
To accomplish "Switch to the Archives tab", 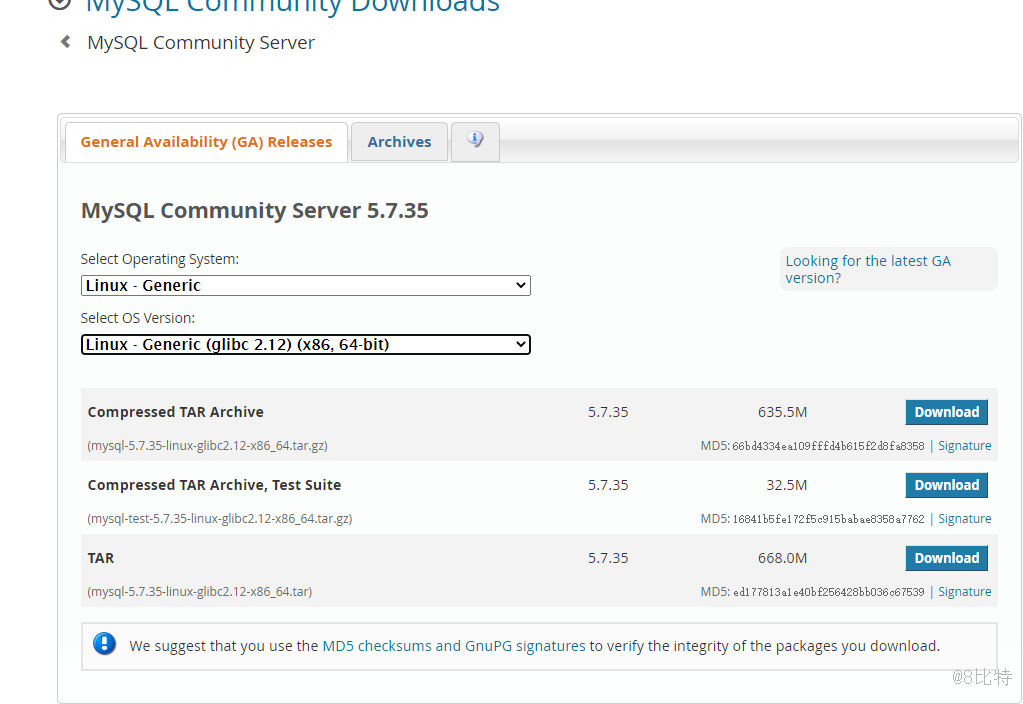I will [x=398, y=141].
